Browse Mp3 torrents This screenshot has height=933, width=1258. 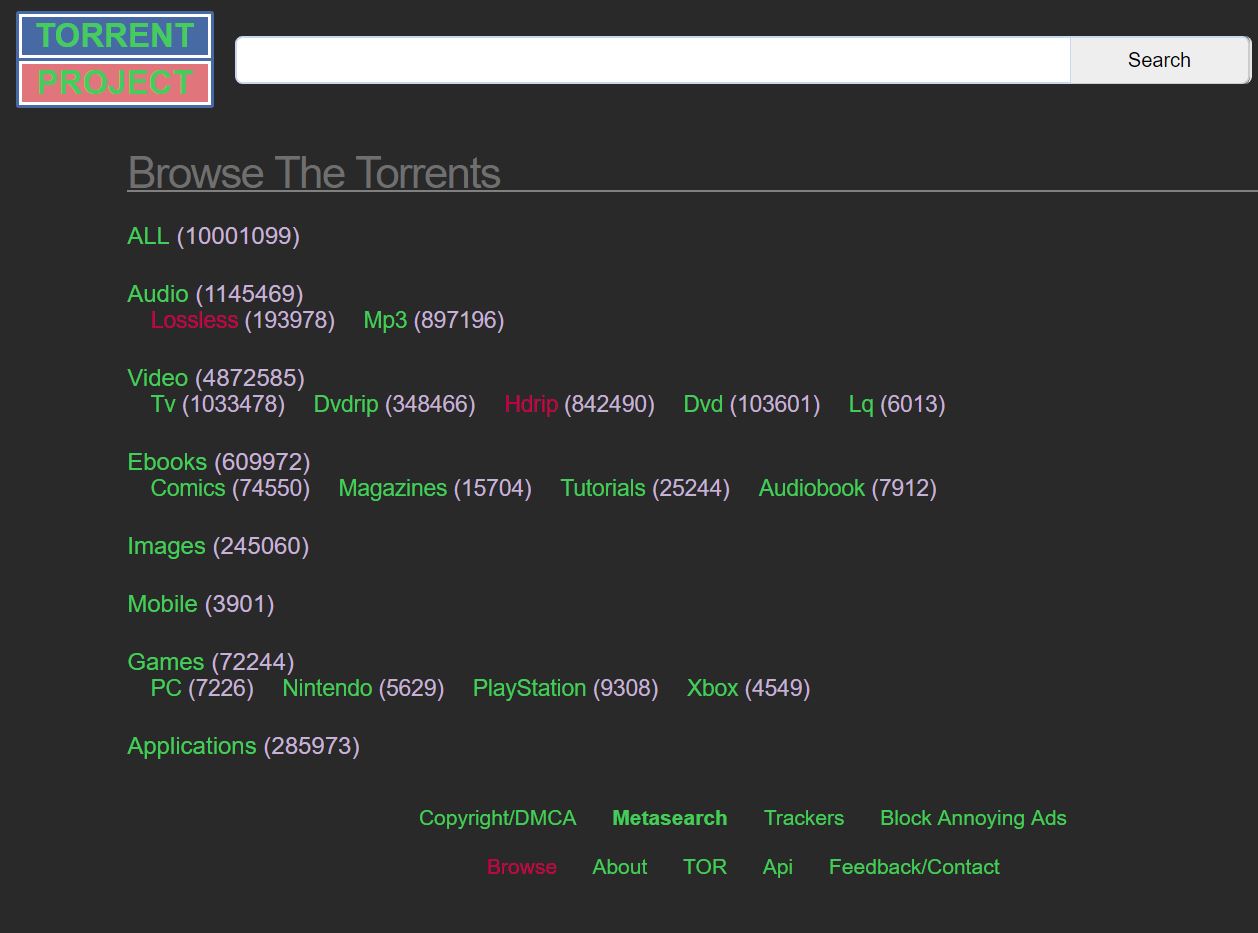coord(384,320)
